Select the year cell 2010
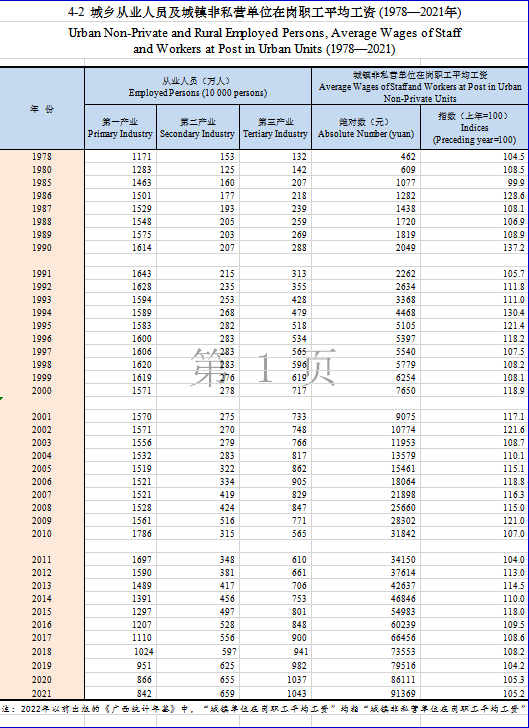Image resolution: width=529 pixels, height=728 pixels. pos(42,533)
